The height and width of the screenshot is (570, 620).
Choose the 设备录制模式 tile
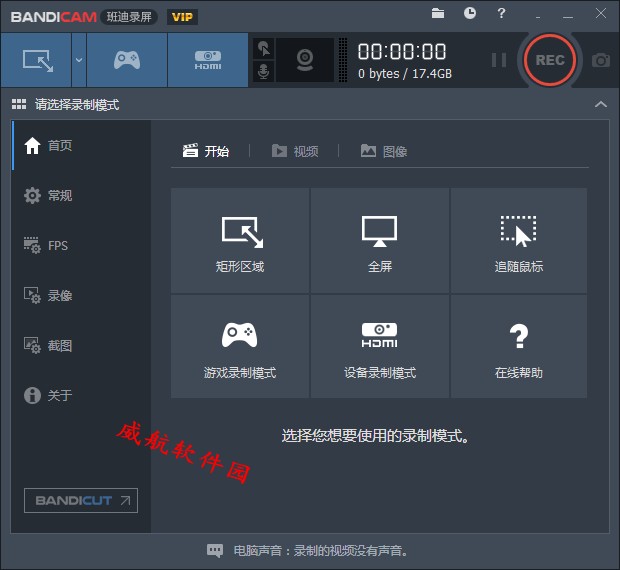point(380,346)
